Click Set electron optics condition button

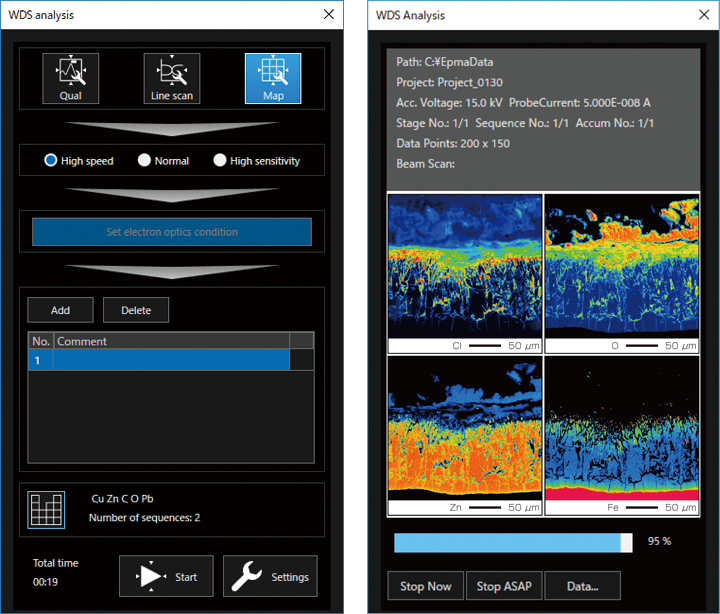172,232
